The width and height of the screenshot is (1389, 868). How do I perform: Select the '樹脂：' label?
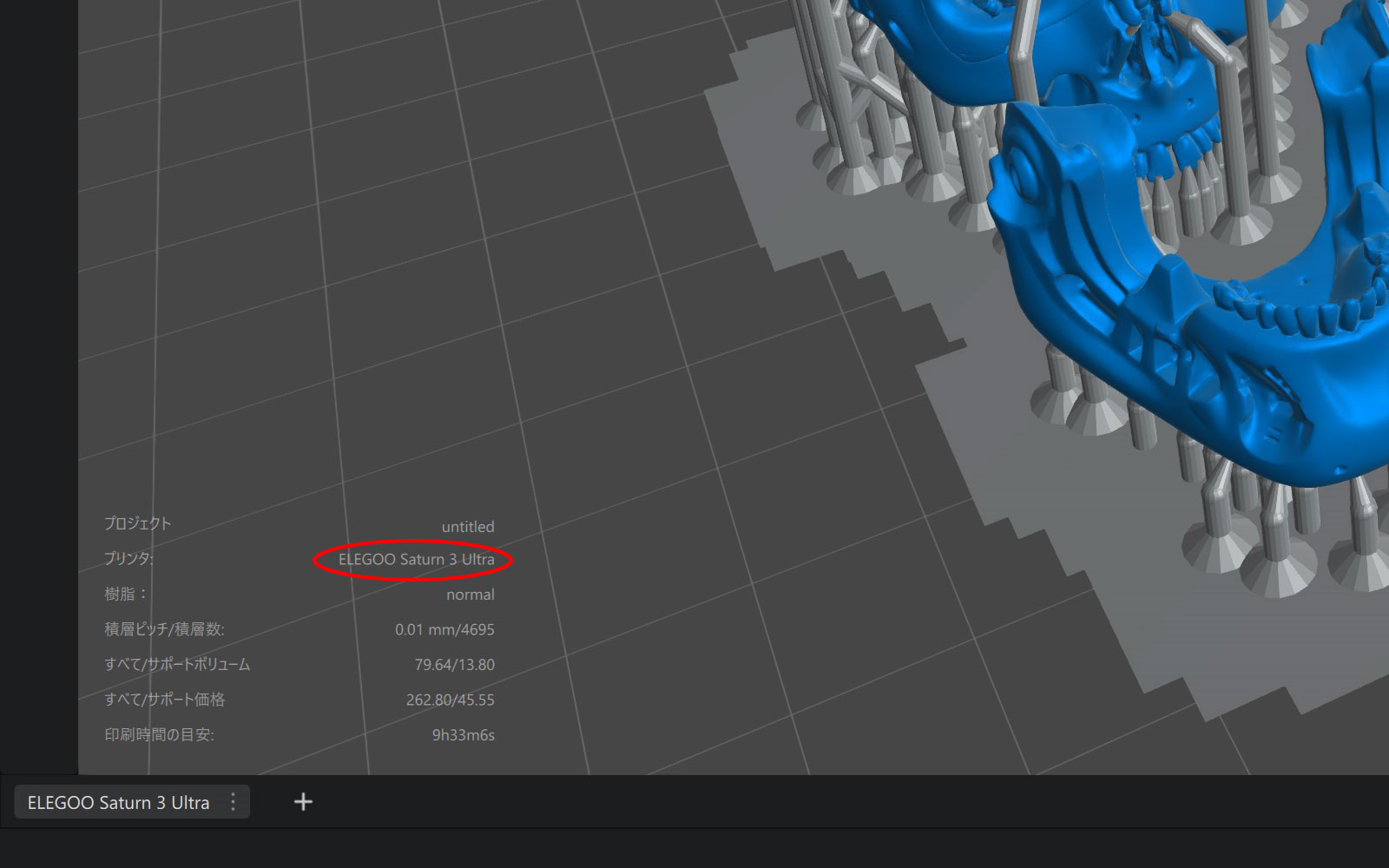coord(127,595)
